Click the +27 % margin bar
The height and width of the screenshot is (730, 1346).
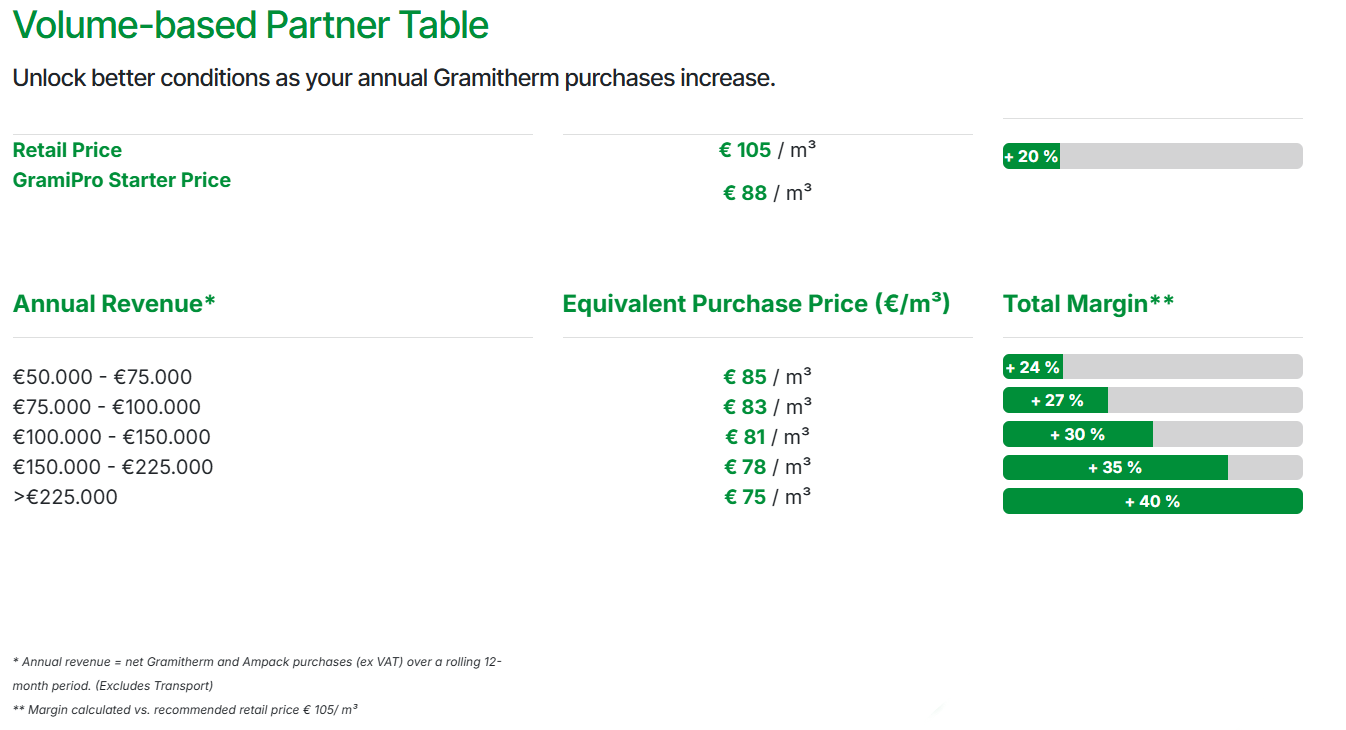tap(1152, 400)
